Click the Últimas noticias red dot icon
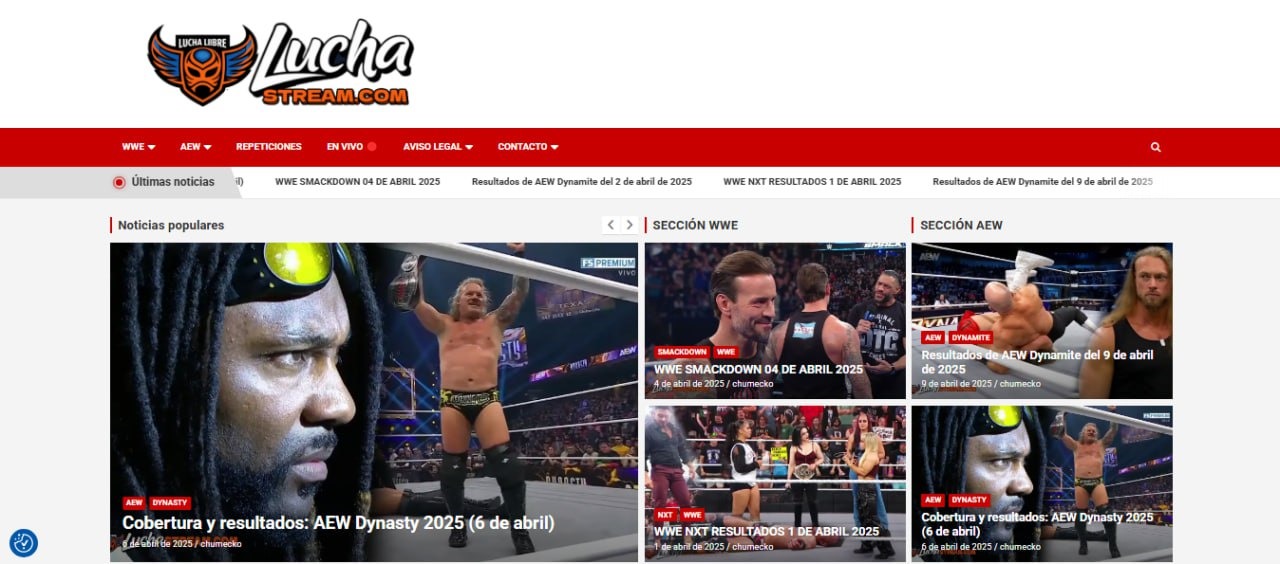 click(119, 182)
